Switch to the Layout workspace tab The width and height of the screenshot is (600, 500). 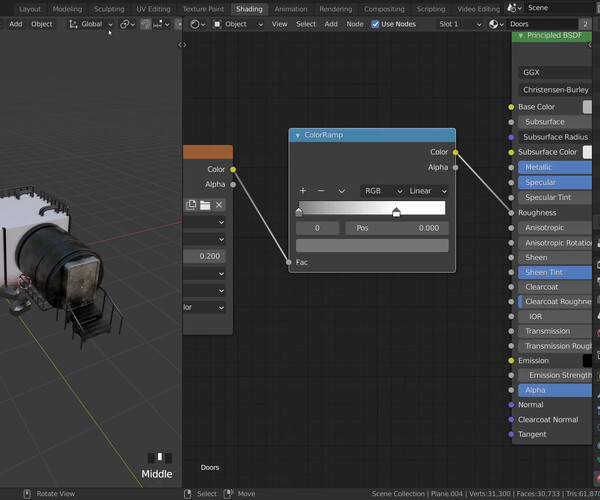[30, 9]
